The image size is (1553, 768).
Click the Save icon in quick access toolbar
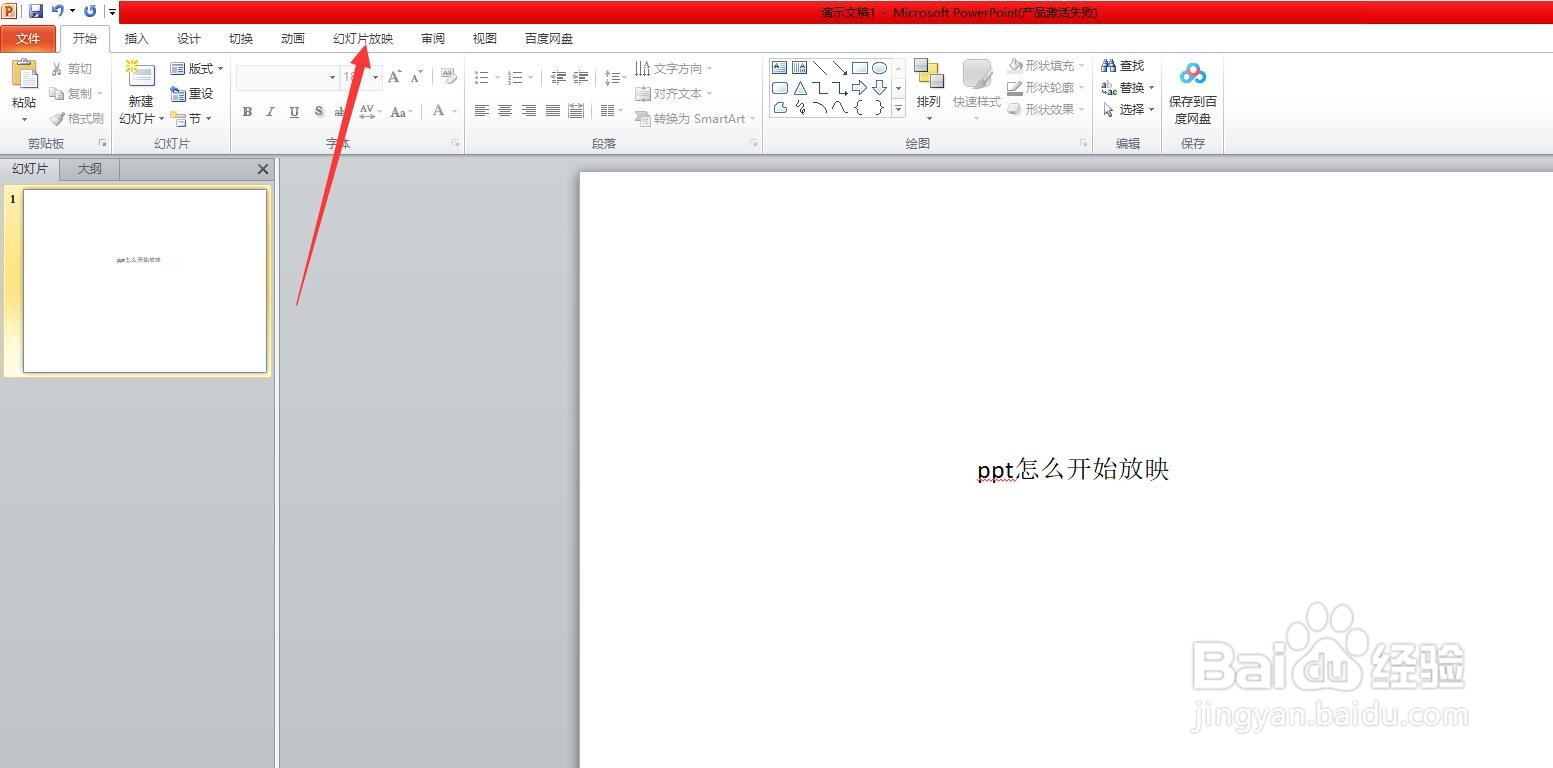point(36,11)
